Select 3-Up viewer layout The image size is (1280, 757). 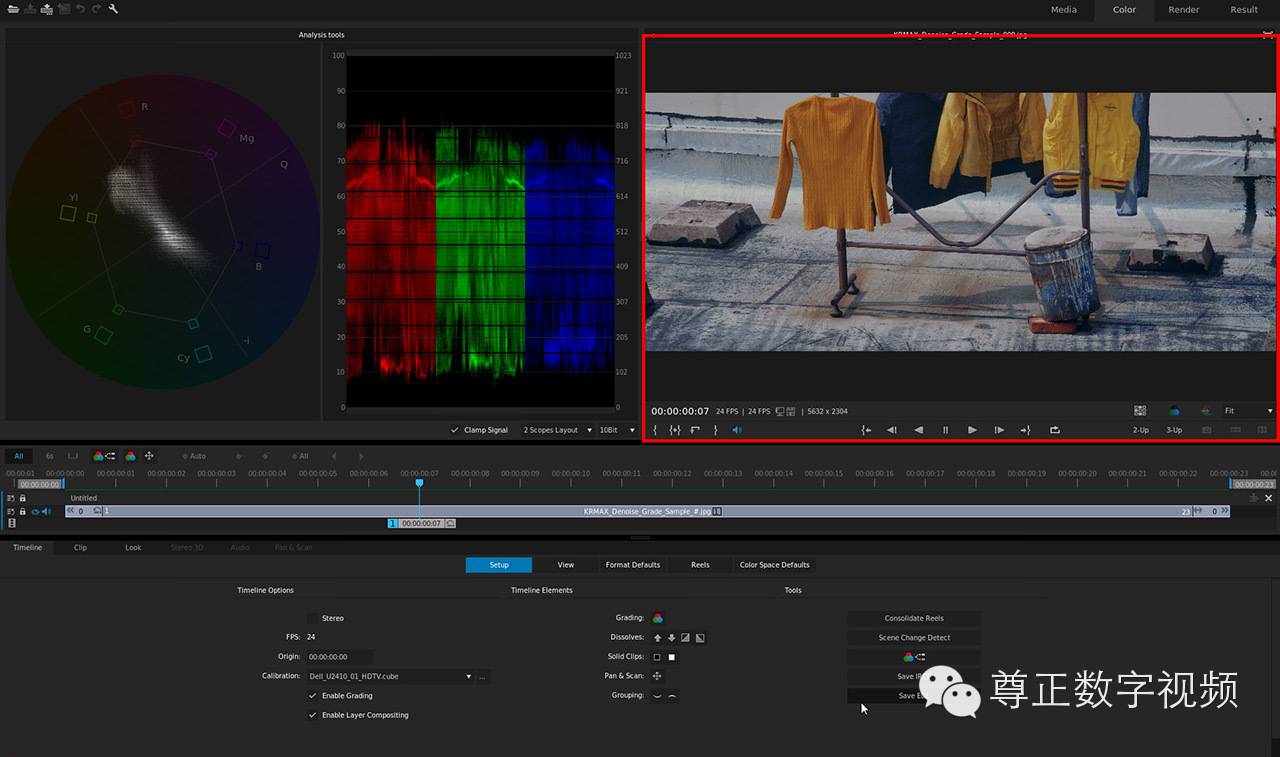coord(1174,430)
